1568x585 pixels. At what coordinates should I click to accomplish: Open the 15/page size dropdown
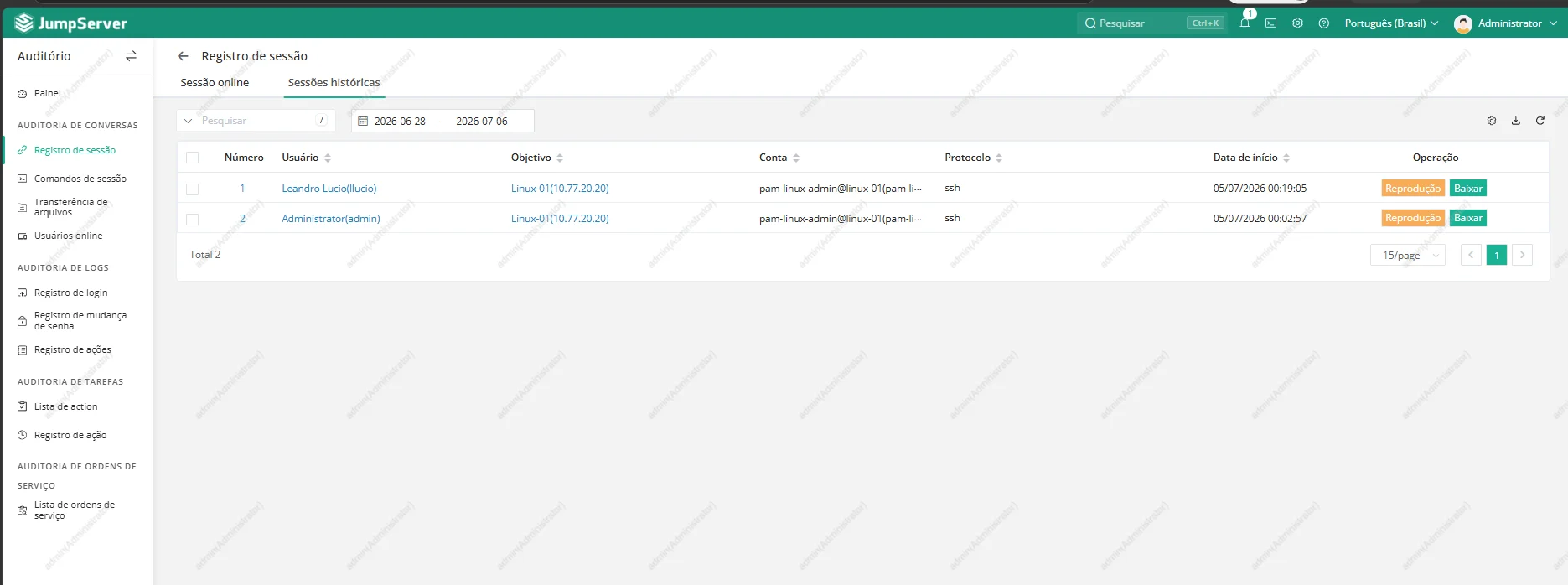click(x=1408, y=255)
